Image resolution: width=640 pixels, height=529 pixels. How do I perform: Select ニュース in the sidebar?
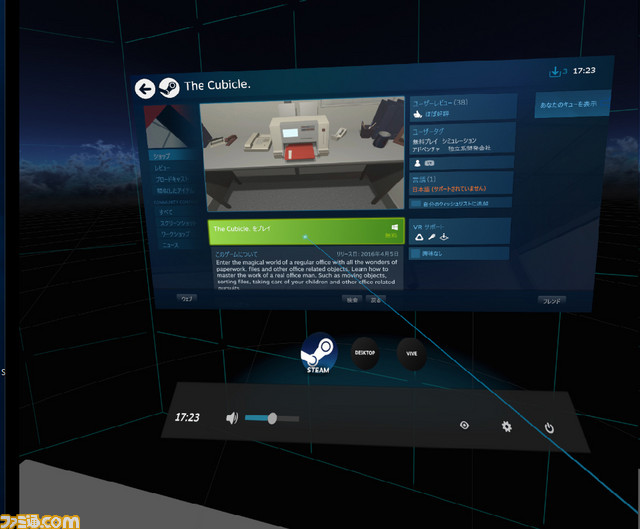pos(171,245)
